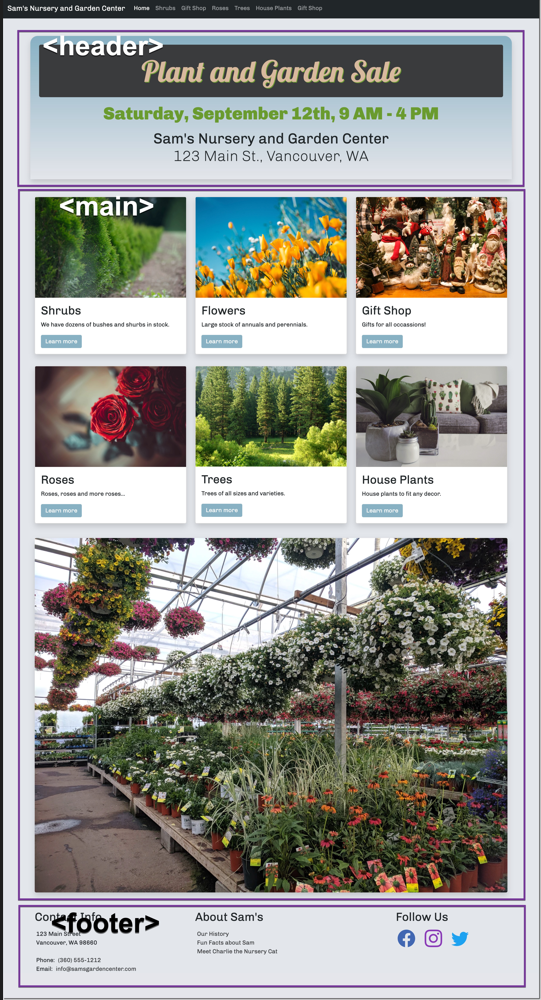
Task: Open the Instagram icon link
Action: point(433,938)
